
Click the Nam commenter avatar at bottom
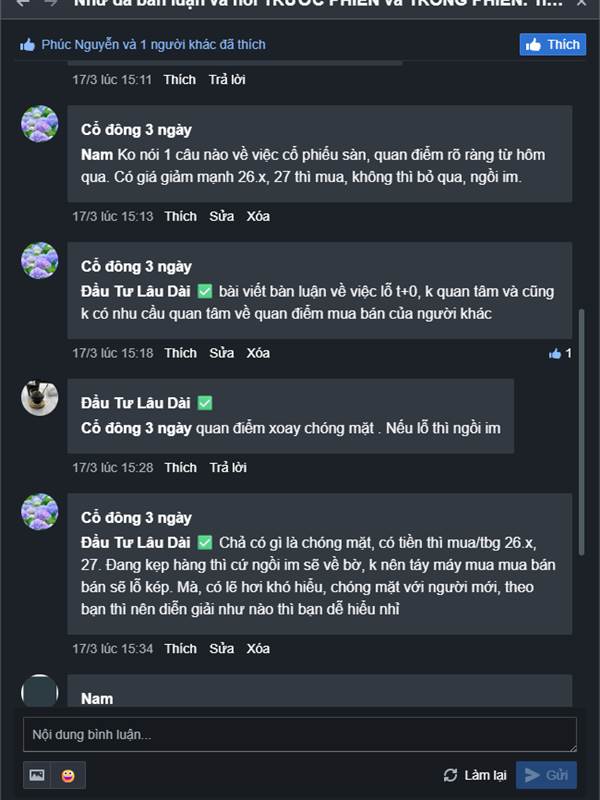pos(40,692)
